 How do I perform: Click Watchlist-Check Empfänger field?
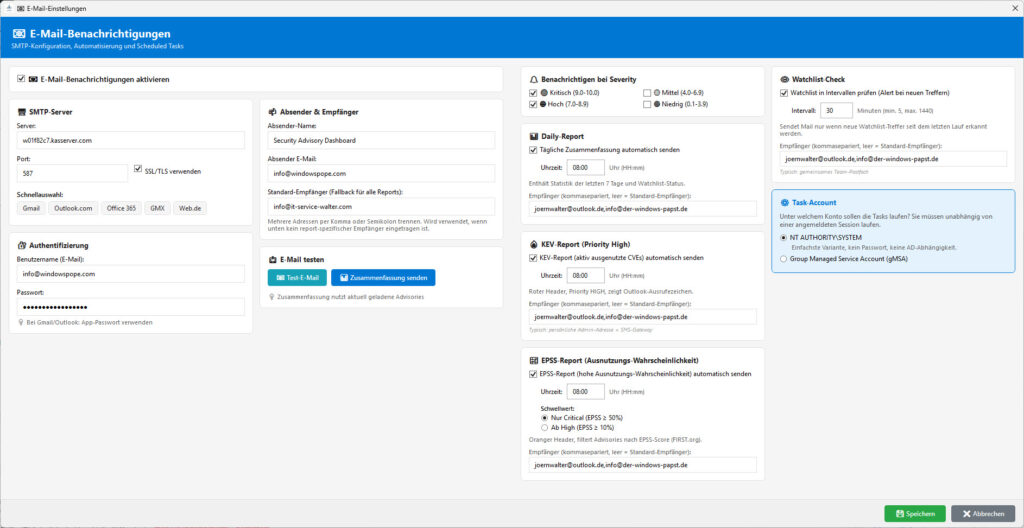(893, 158)
